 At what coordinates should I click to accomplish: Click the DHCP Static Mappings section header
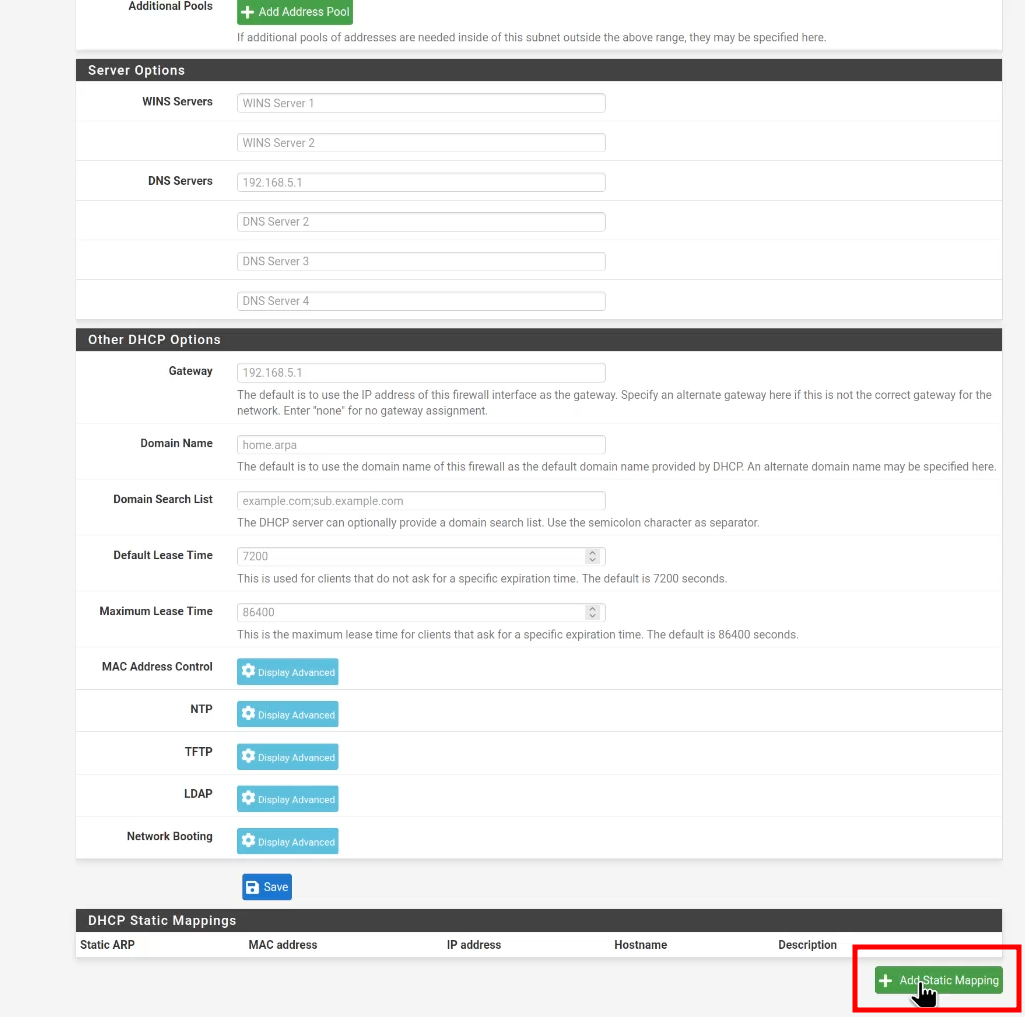pos(539,920)
